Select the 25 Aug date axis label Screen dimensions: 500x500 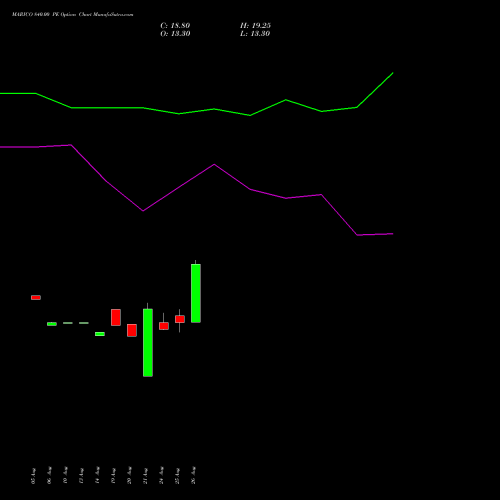pos(177,476)
